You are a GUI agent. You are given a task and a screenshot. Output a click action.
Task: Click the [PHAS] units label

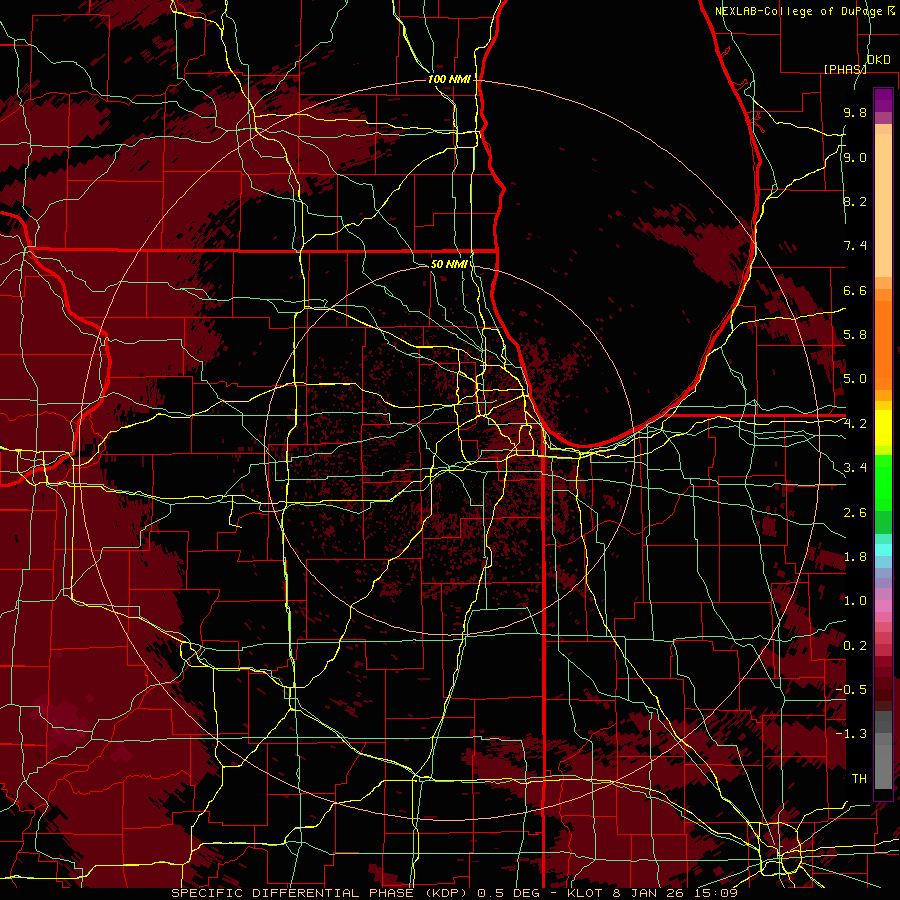[x=845, y=69]
